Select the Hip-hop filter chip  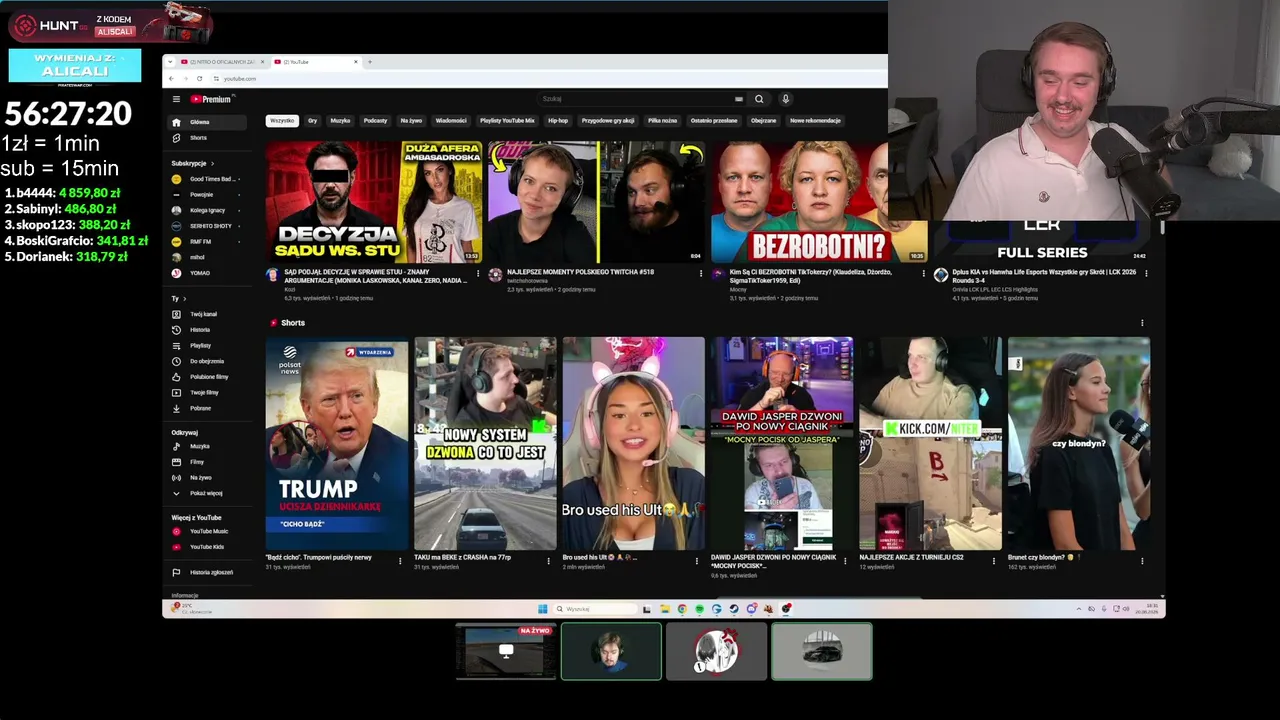coord(558,121)
